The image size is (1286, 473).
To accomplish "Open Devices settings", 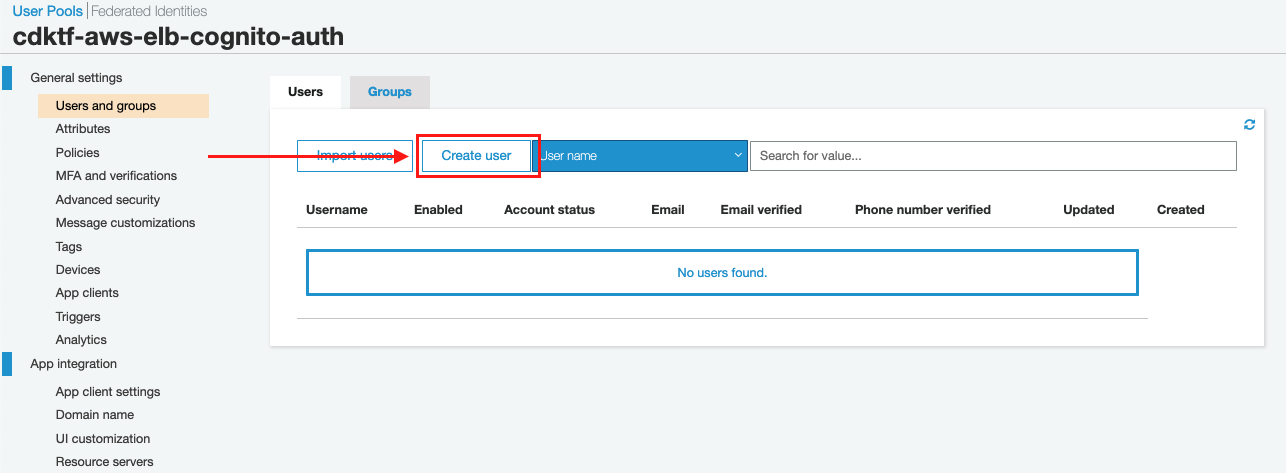I will tap(78, 270).
